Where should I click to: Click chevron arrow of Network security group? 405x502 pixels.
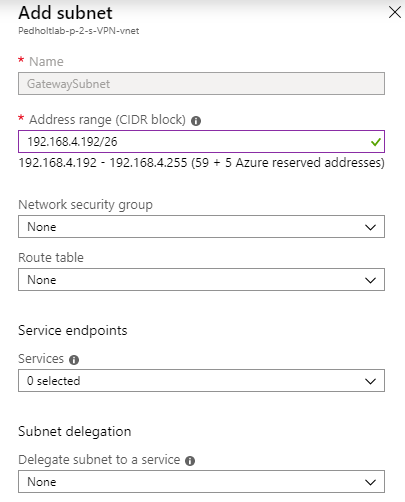coord(370,227)
